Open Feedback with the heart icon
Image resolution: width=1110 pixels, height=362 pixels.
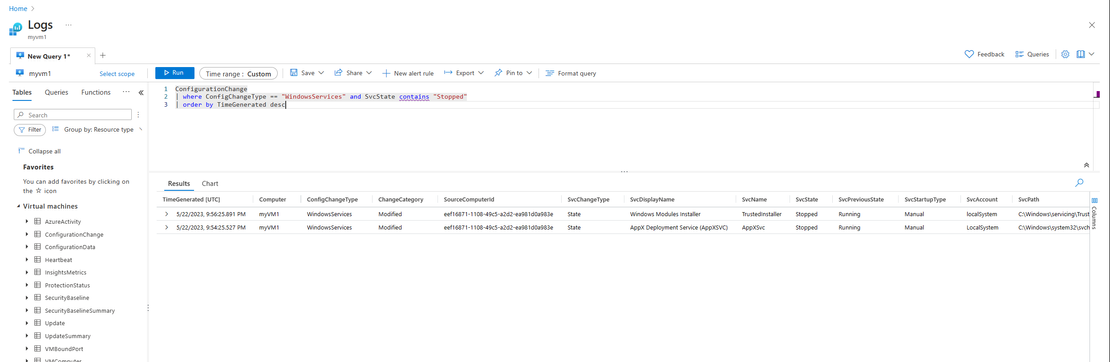coord(985,55)
